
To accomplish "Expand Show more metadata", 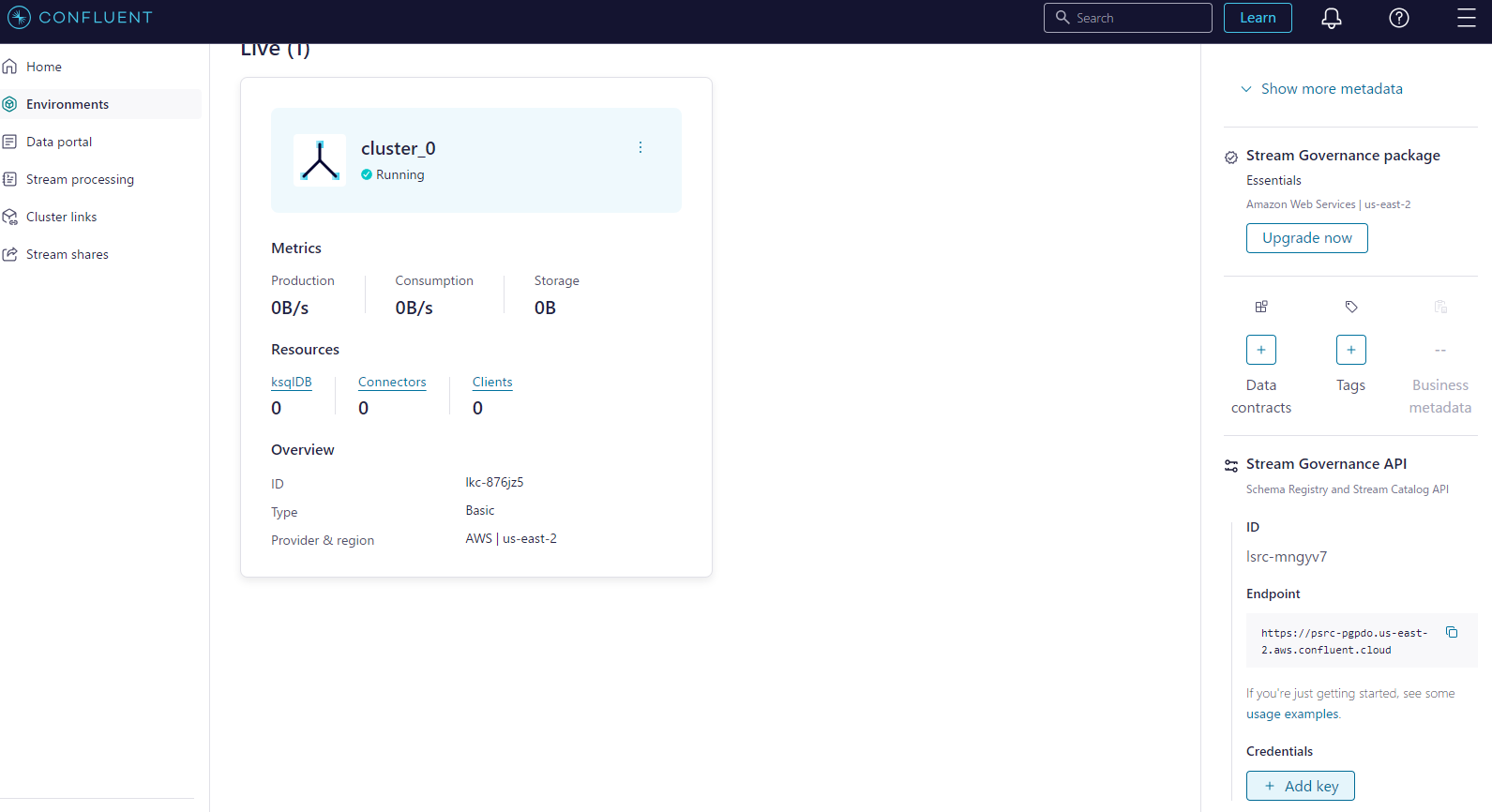I will 1321,89.
